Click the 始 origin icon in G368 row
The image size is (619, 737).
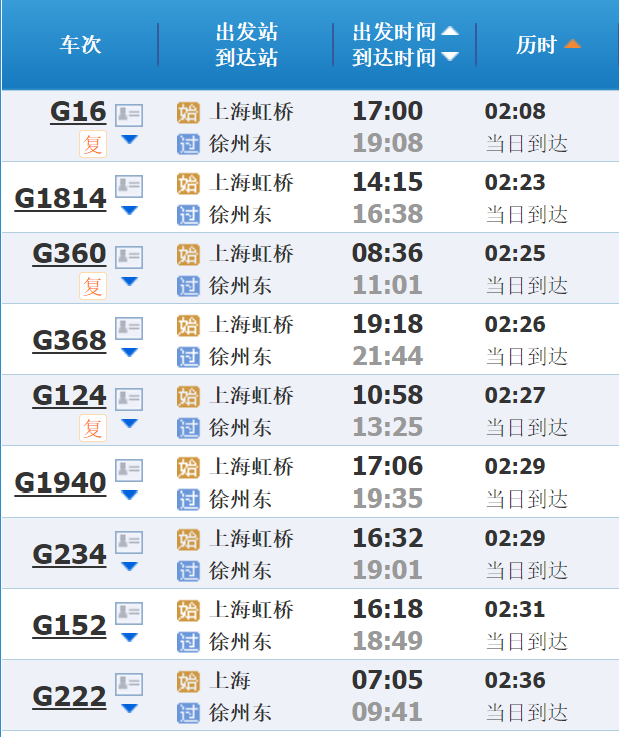pos(188,325)
